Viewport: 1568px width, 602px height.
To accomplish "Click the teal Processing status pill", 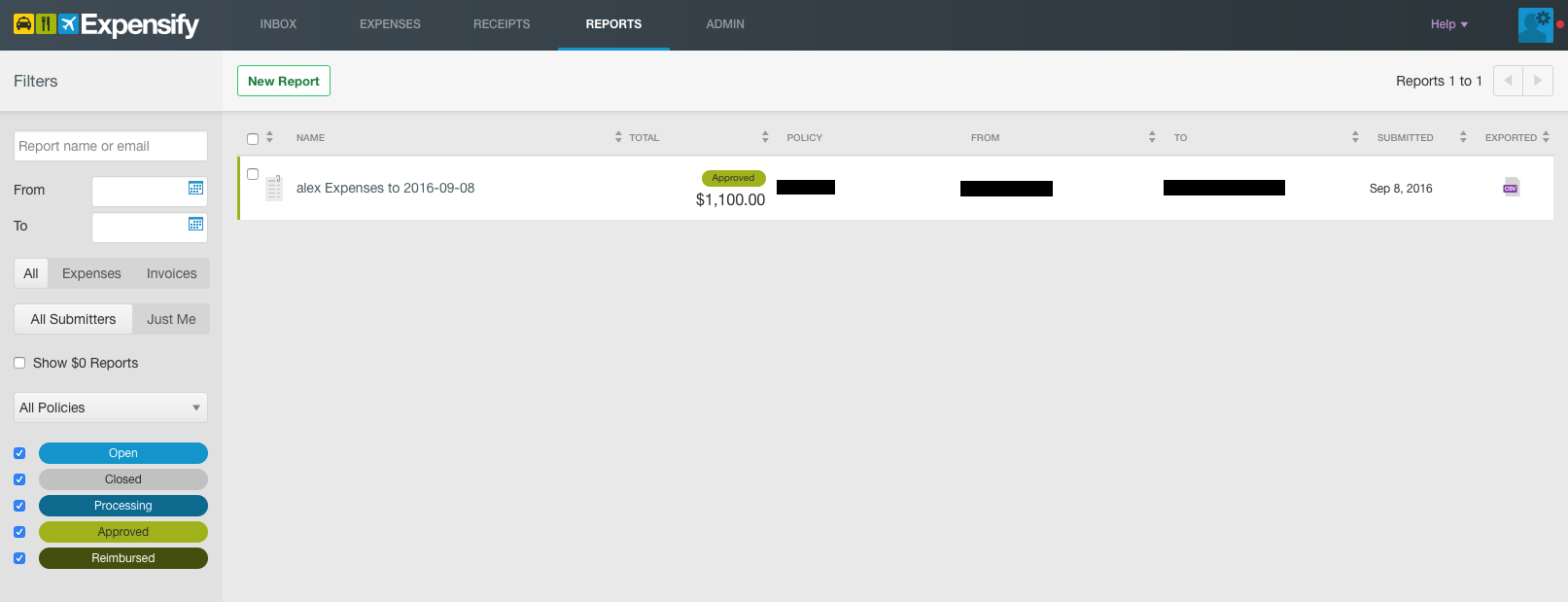I will pos(123,506).
